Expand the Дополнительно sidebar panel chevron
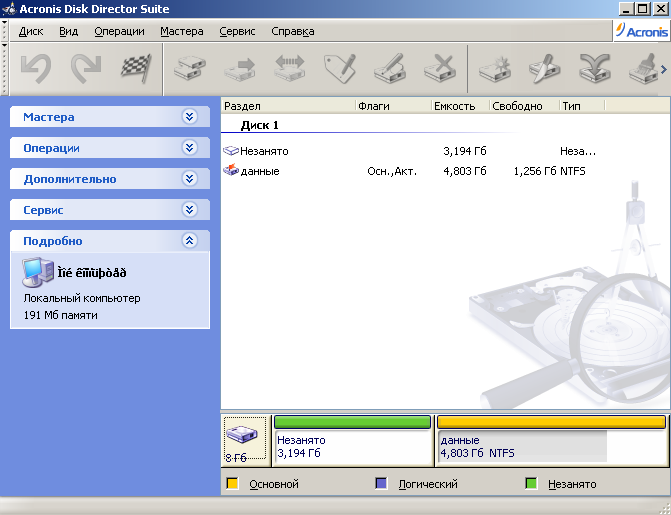671x515 pixels. pyautogui.click(x=190, y=179)
